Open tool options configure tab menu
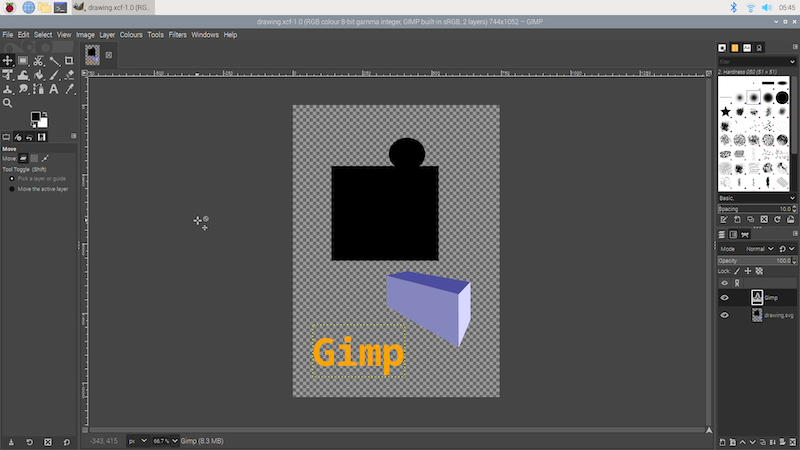The image size is (800, 450). point(73,136)
